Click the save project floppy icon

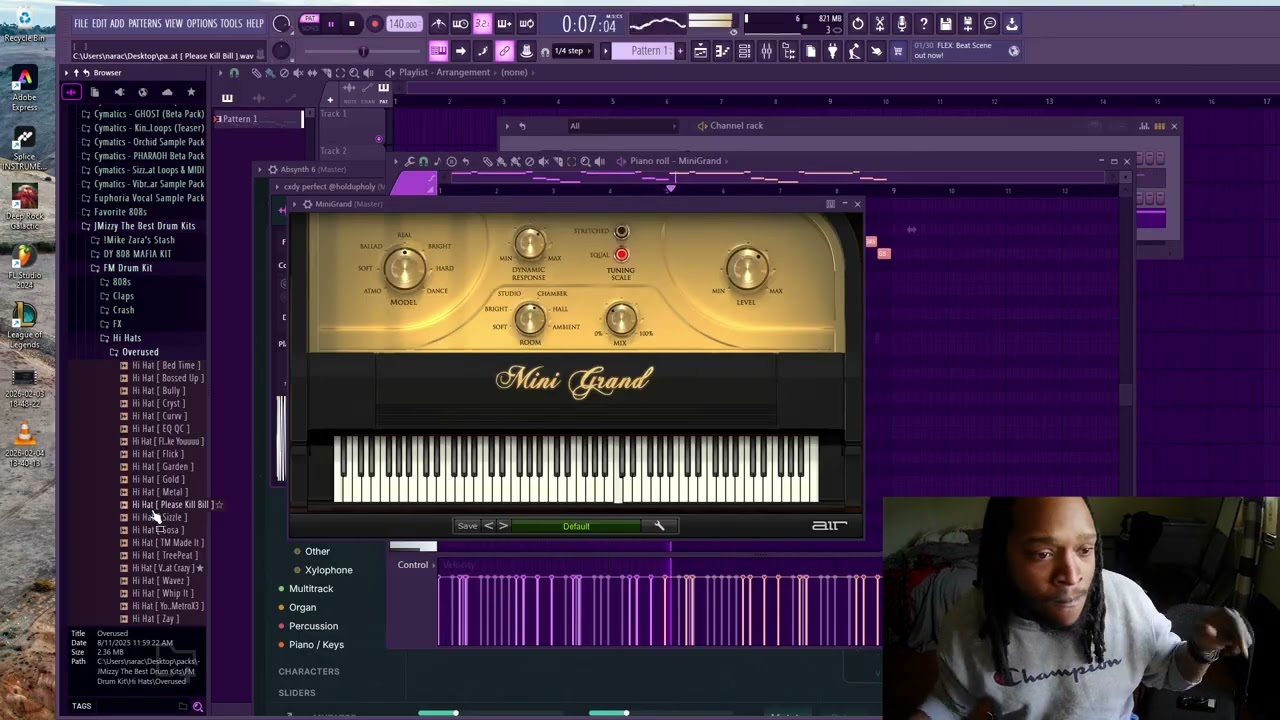tap(946, 23)
